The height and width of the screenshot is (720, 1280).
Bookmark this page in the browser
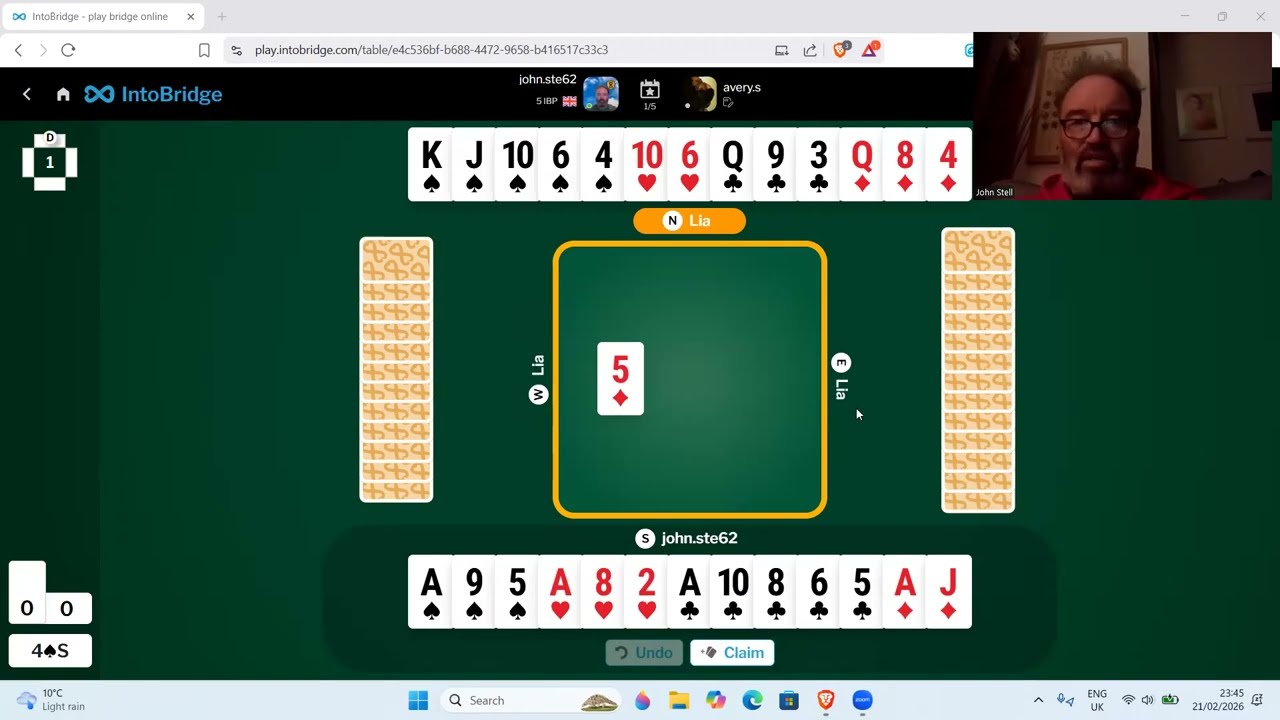(204, 50)
